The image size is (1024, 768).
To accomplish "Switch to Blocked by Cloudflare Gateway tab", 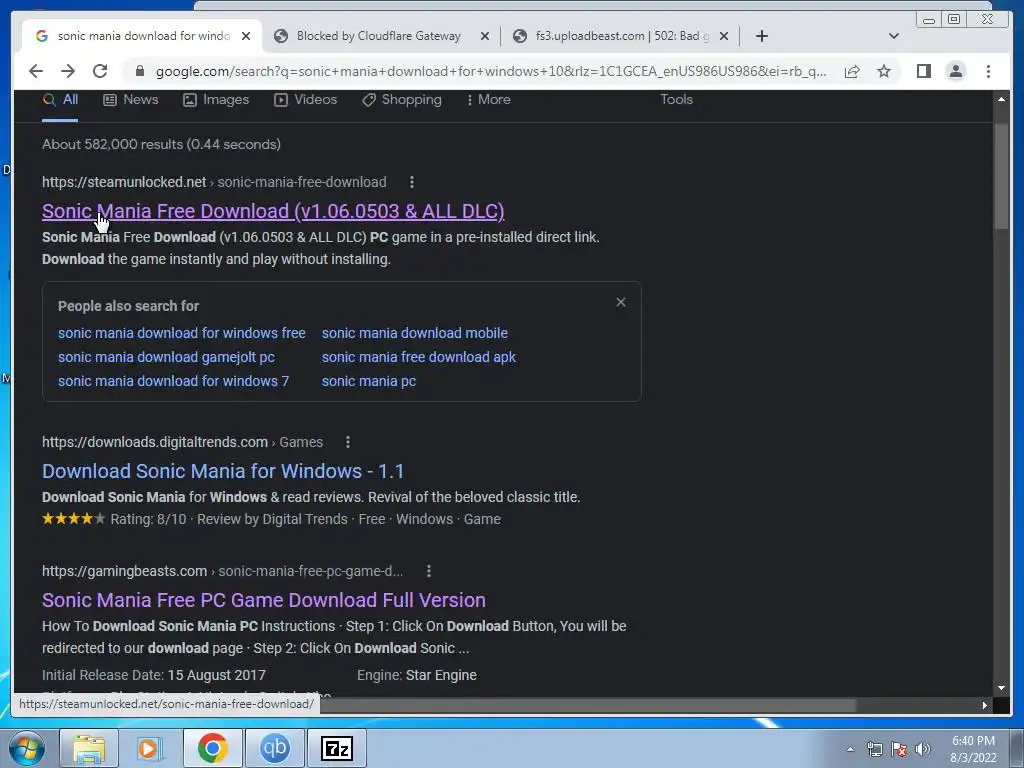I will pos(379,36).
